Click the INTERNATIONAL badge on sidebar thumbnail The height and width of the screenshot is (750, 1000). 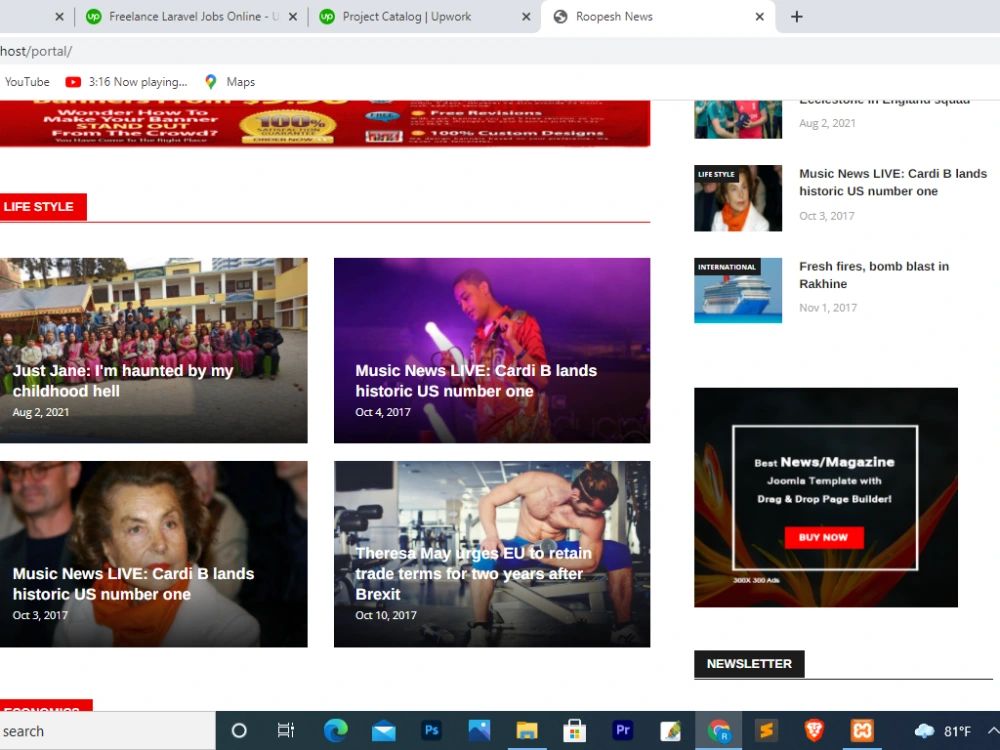click(726, 267)
